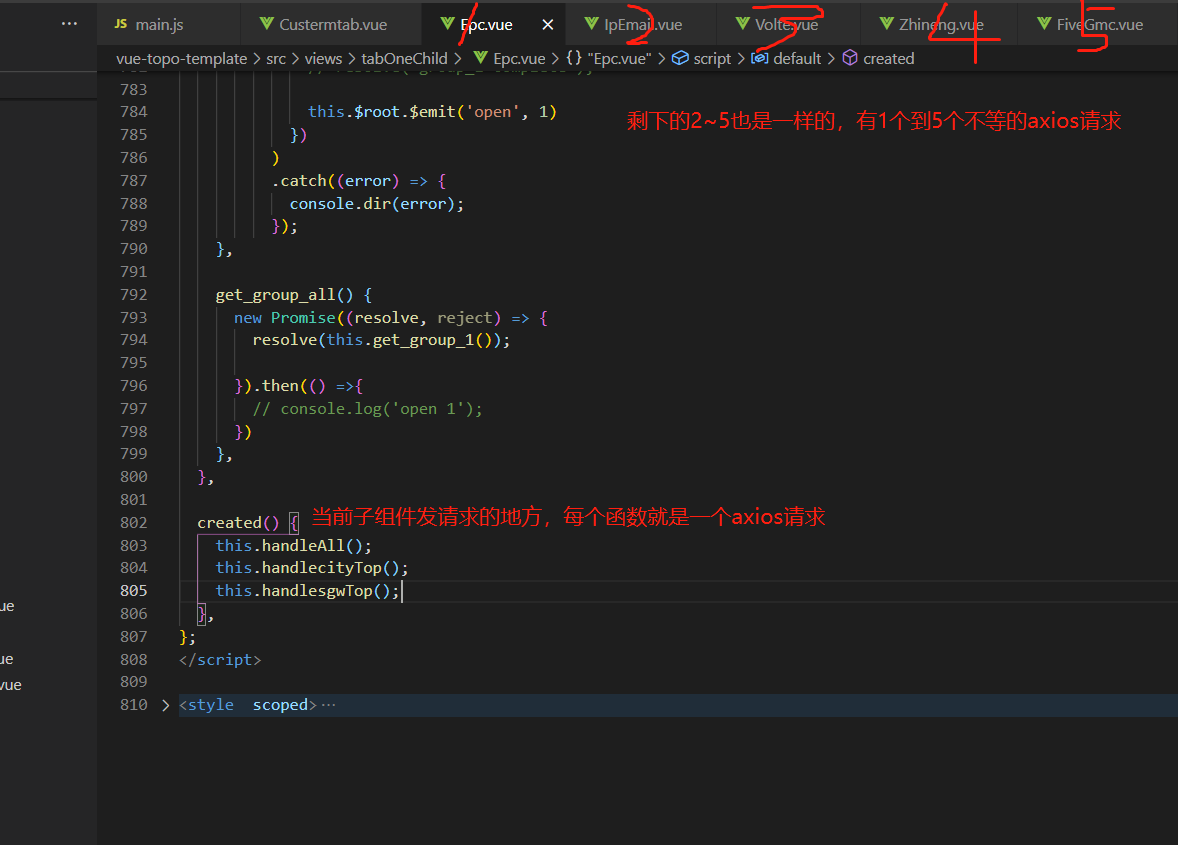This screenshot has width=1178, height=845.
Task: Click the JS icon on main.js tab
Action: click(x=121, y=24)
